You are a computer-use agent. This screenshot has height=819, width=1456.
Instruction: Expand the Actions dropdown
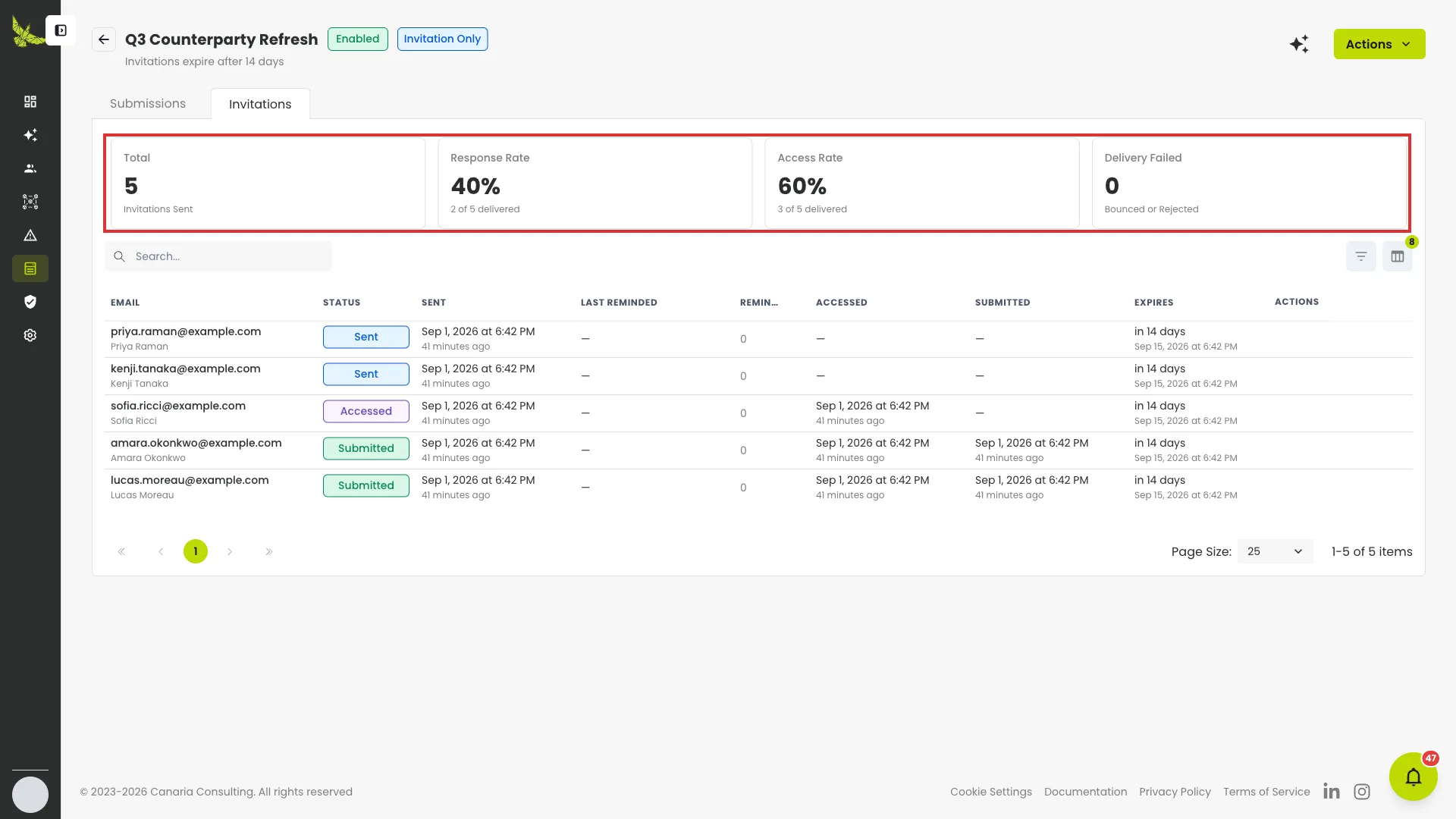[1379, 44]
